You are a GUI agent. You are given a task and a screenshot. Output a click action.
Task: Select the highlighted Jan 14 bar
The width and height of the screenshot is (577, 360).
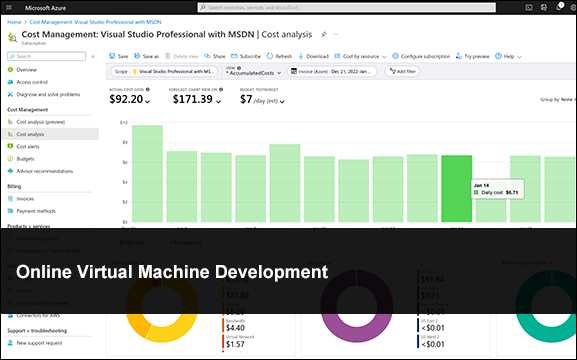pyautogui.click(x=457, y=188)
